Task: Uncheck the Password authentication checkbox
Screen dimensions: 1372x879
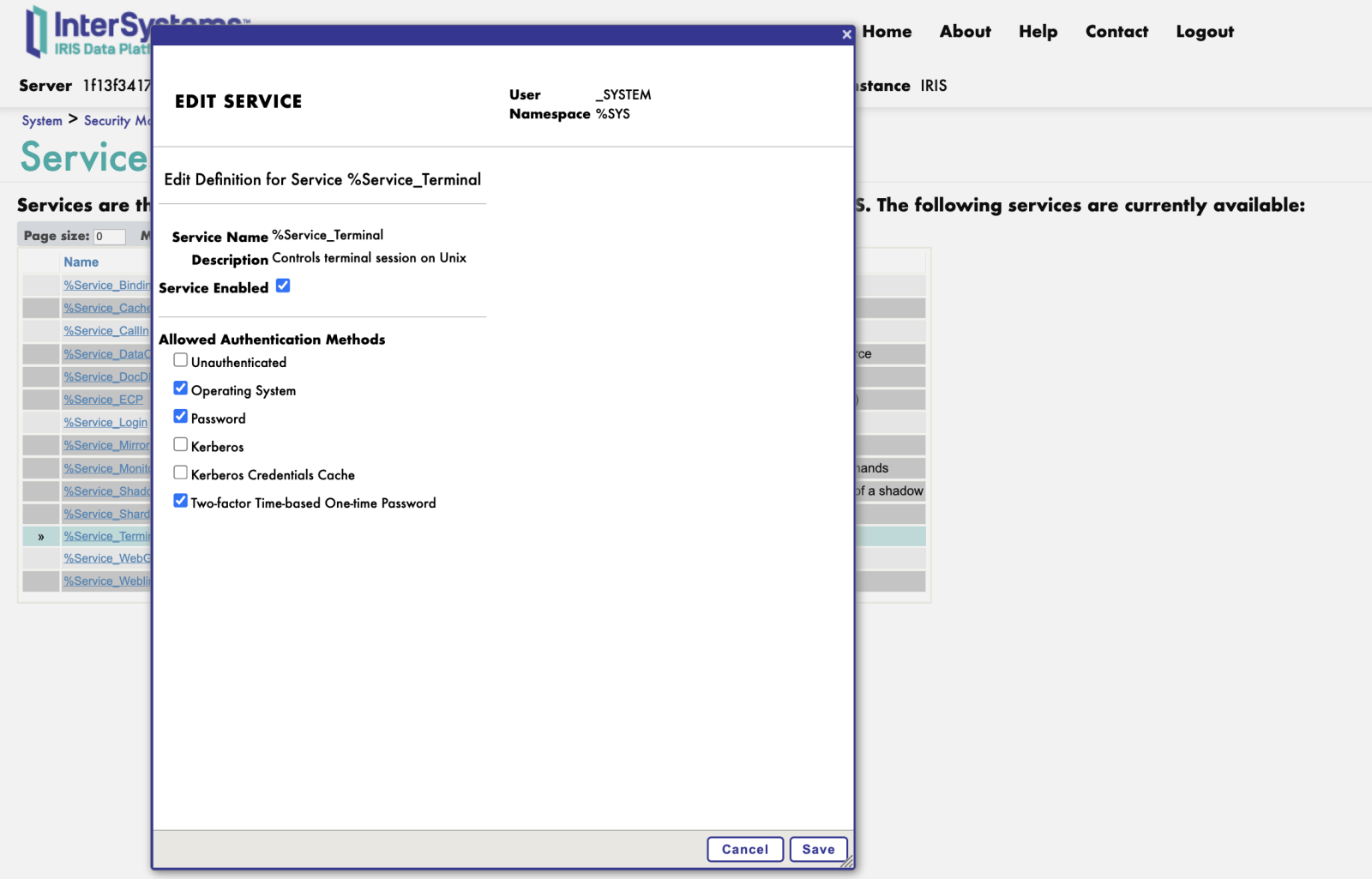Action: pyautogui.click(x=181, y=417)
